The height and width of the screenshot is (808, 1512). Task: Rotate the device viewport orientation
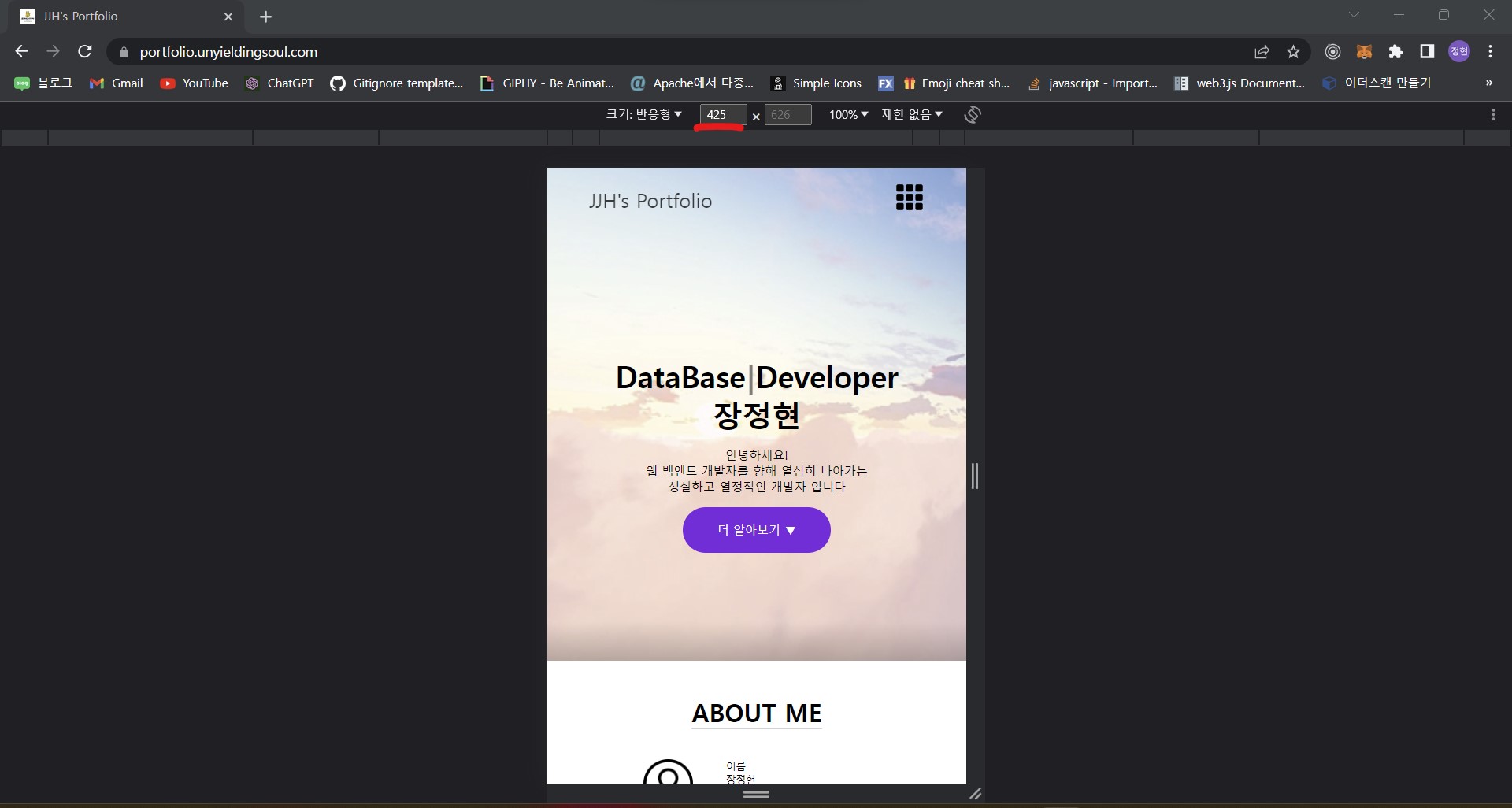[x=973, y=115]
